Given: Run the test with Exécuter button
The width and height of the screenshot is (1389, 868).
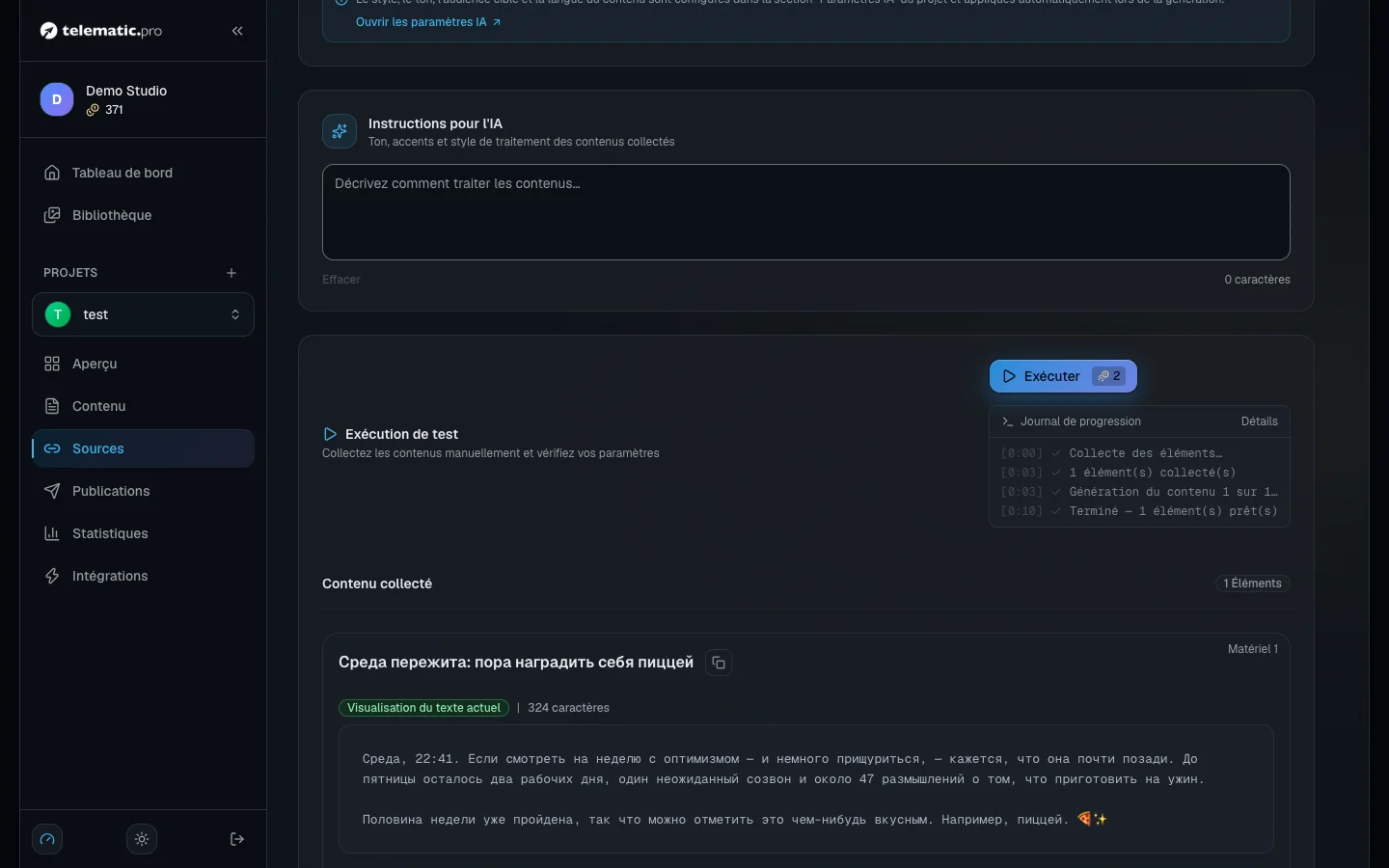Looking at the screenshot, I should pos(1063,376).
